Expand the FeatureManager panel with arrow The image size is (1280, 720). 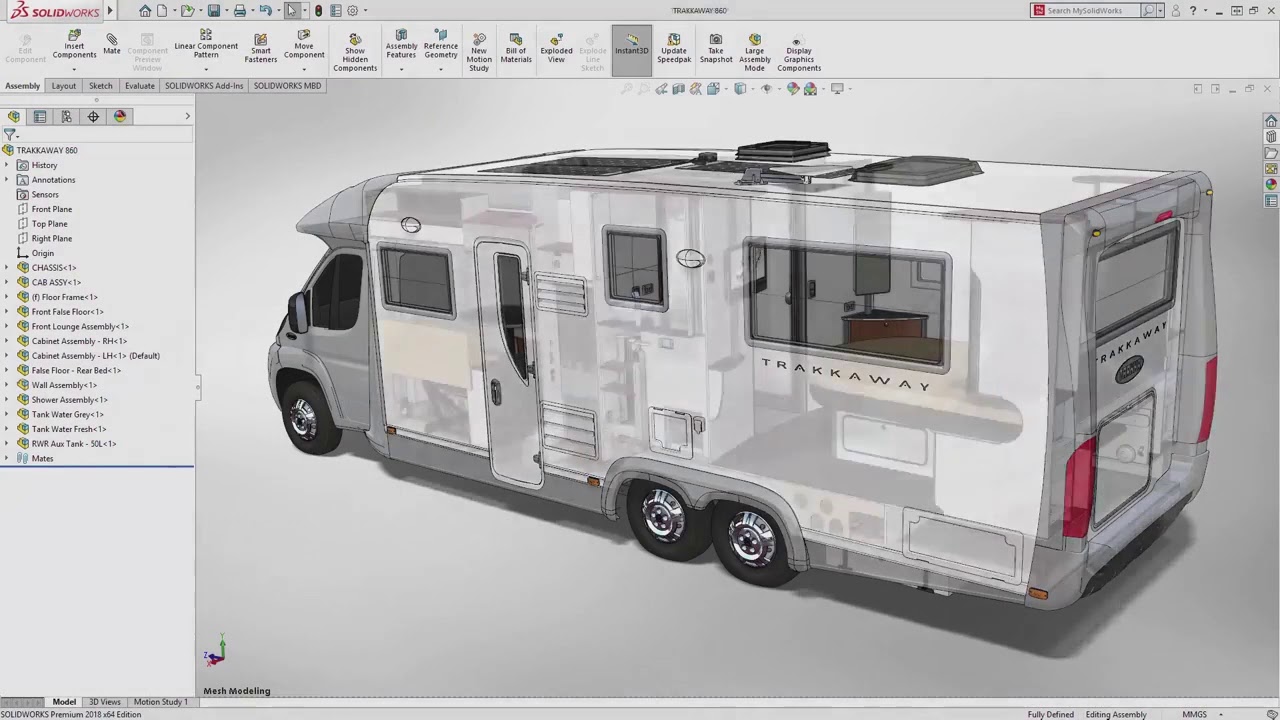[x=187, y=116]
